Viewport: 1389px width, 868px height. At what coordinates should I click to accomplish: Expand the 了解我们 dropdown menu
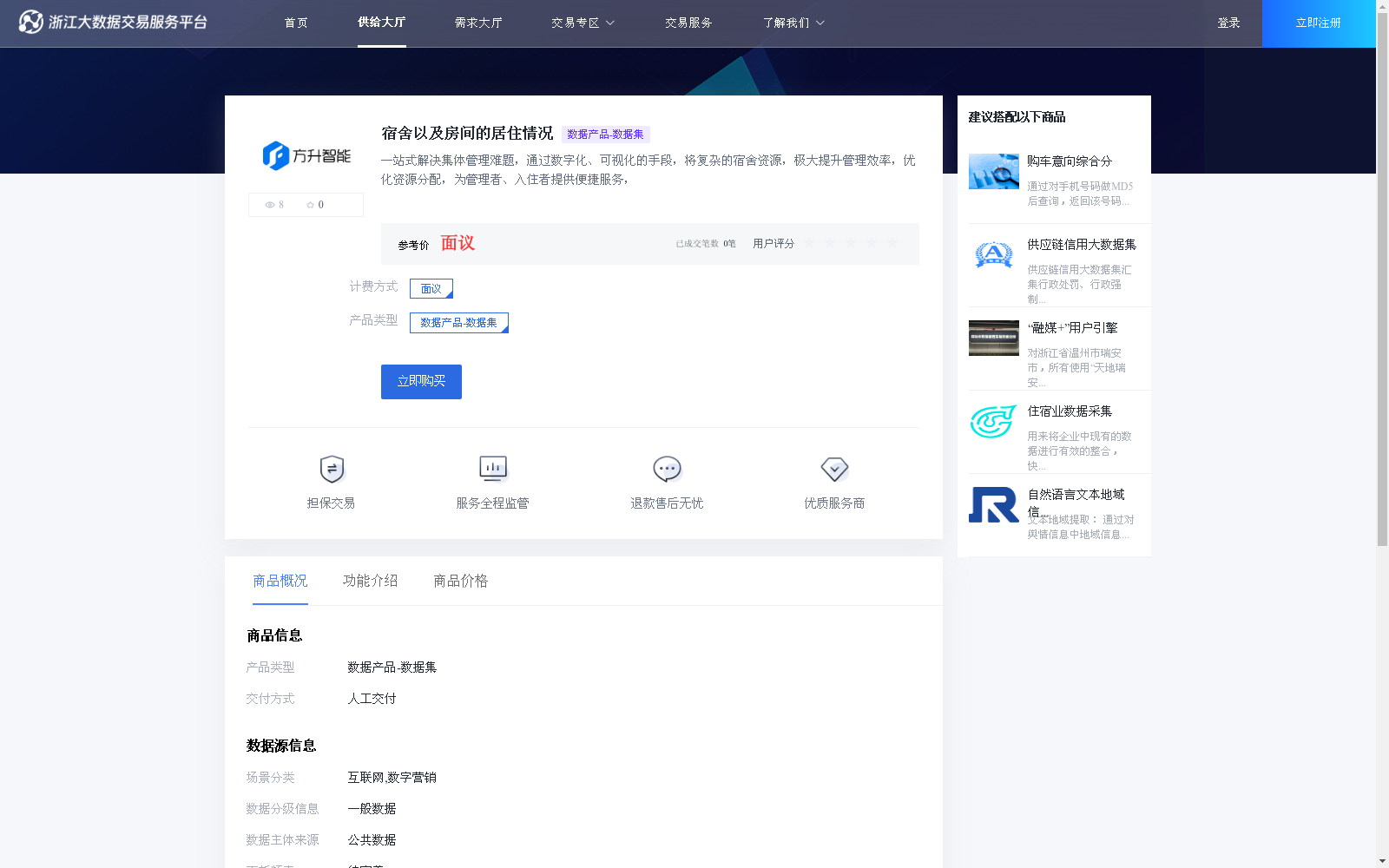793,23
